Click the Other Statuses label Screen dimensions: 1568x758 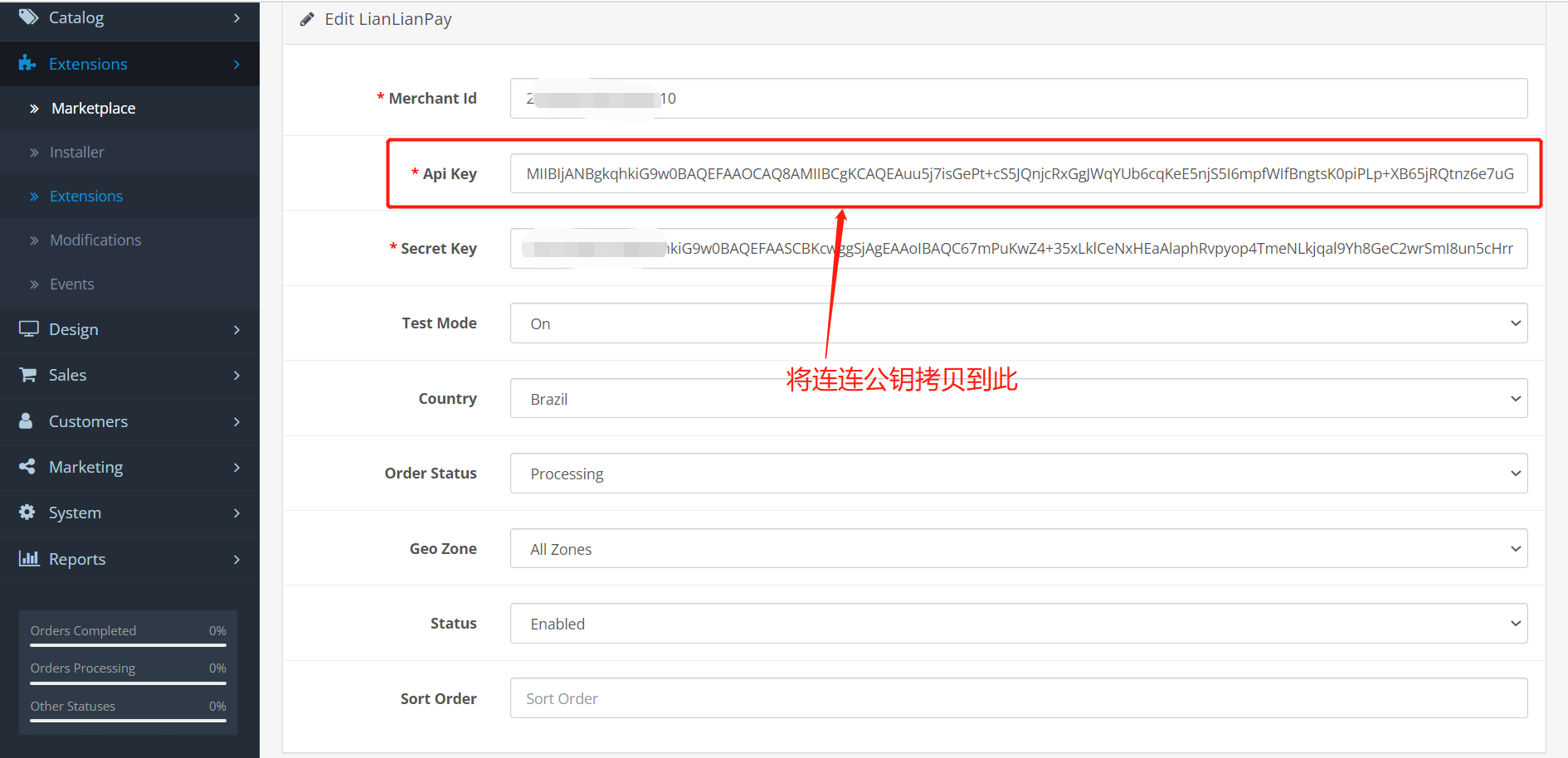(x=73, y=706)
